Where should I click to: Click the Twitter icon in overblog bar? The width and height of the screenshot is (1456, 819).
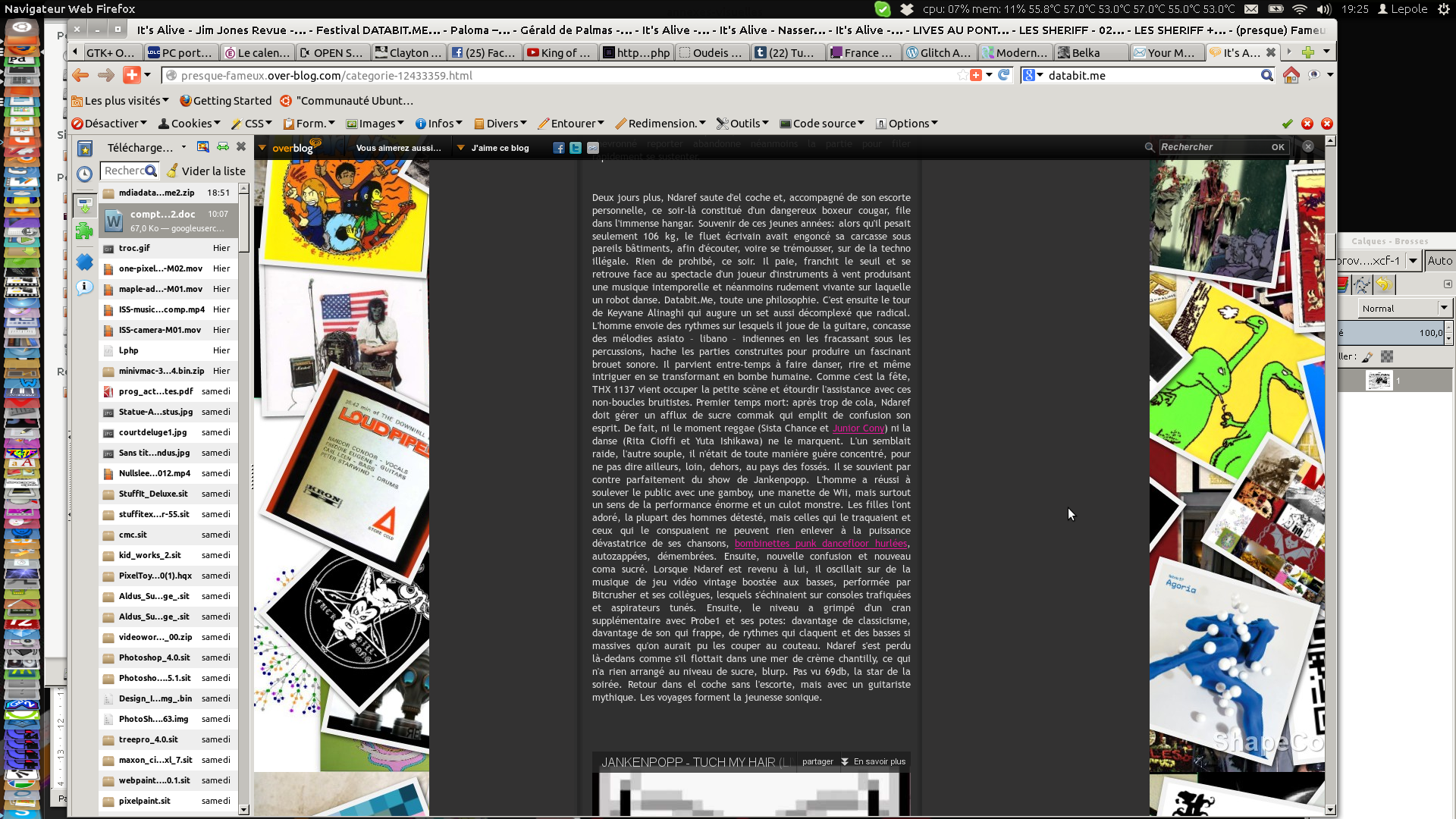click(576, 148)
